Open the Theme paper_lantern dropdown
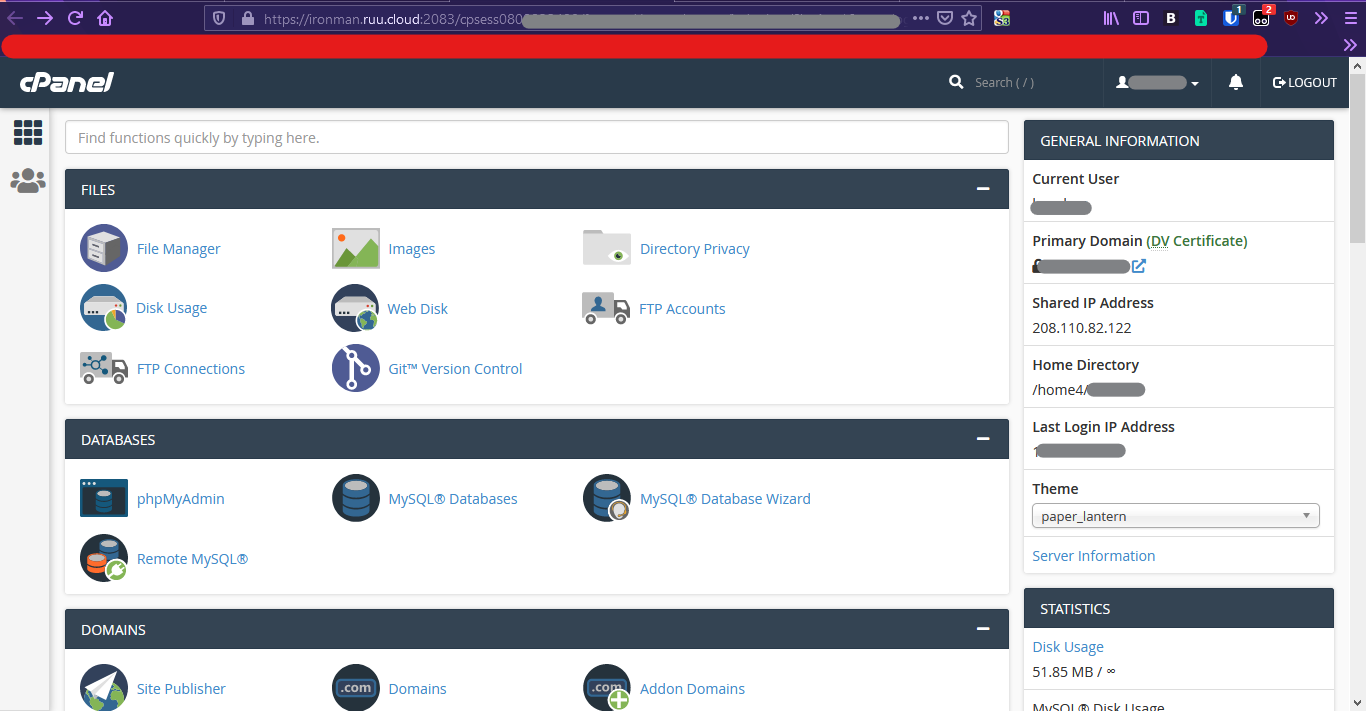 [x=1176, y=516]
